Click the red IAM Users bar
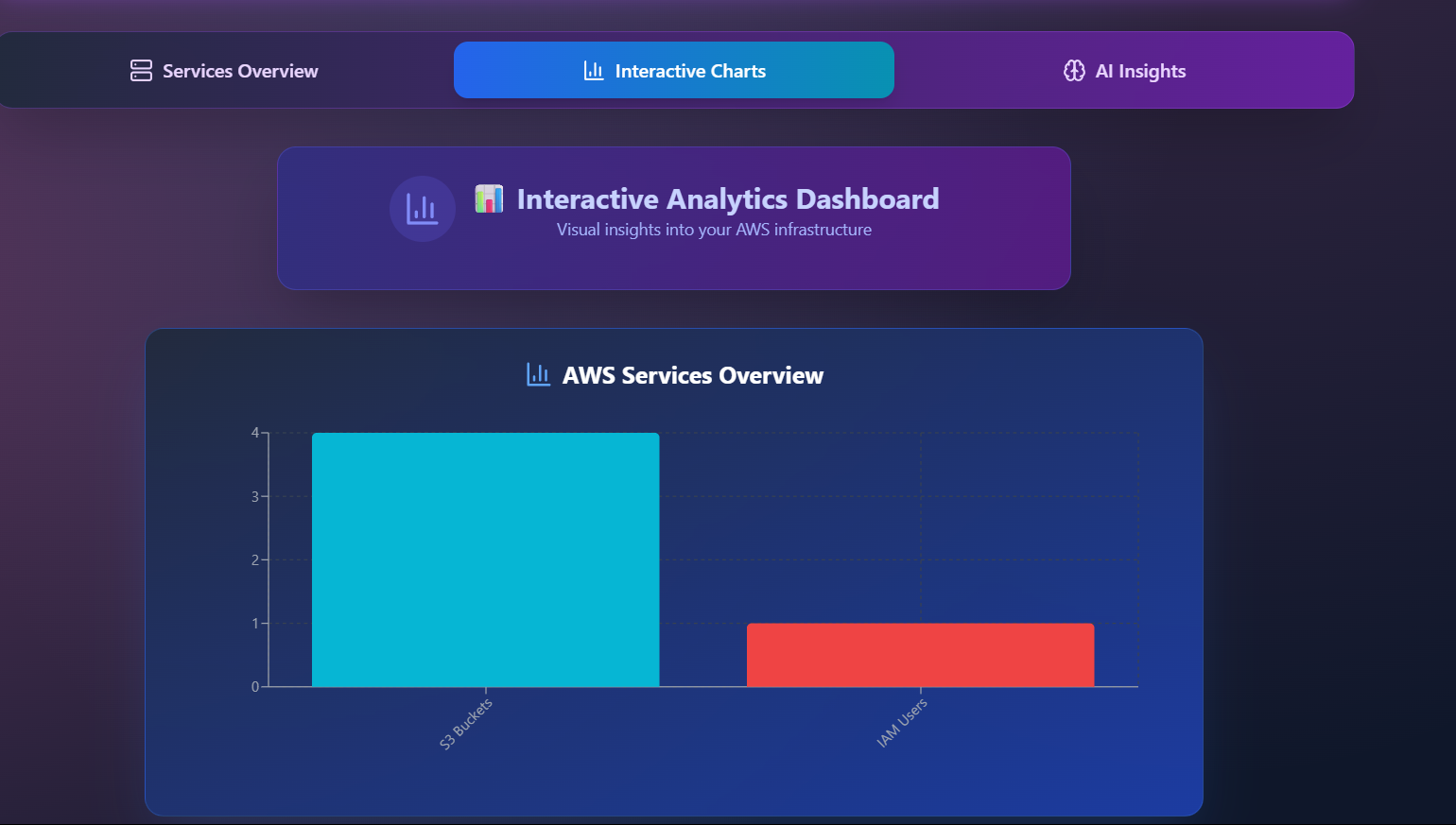Screen dimensions: 1456x825 tap(921, 655)
